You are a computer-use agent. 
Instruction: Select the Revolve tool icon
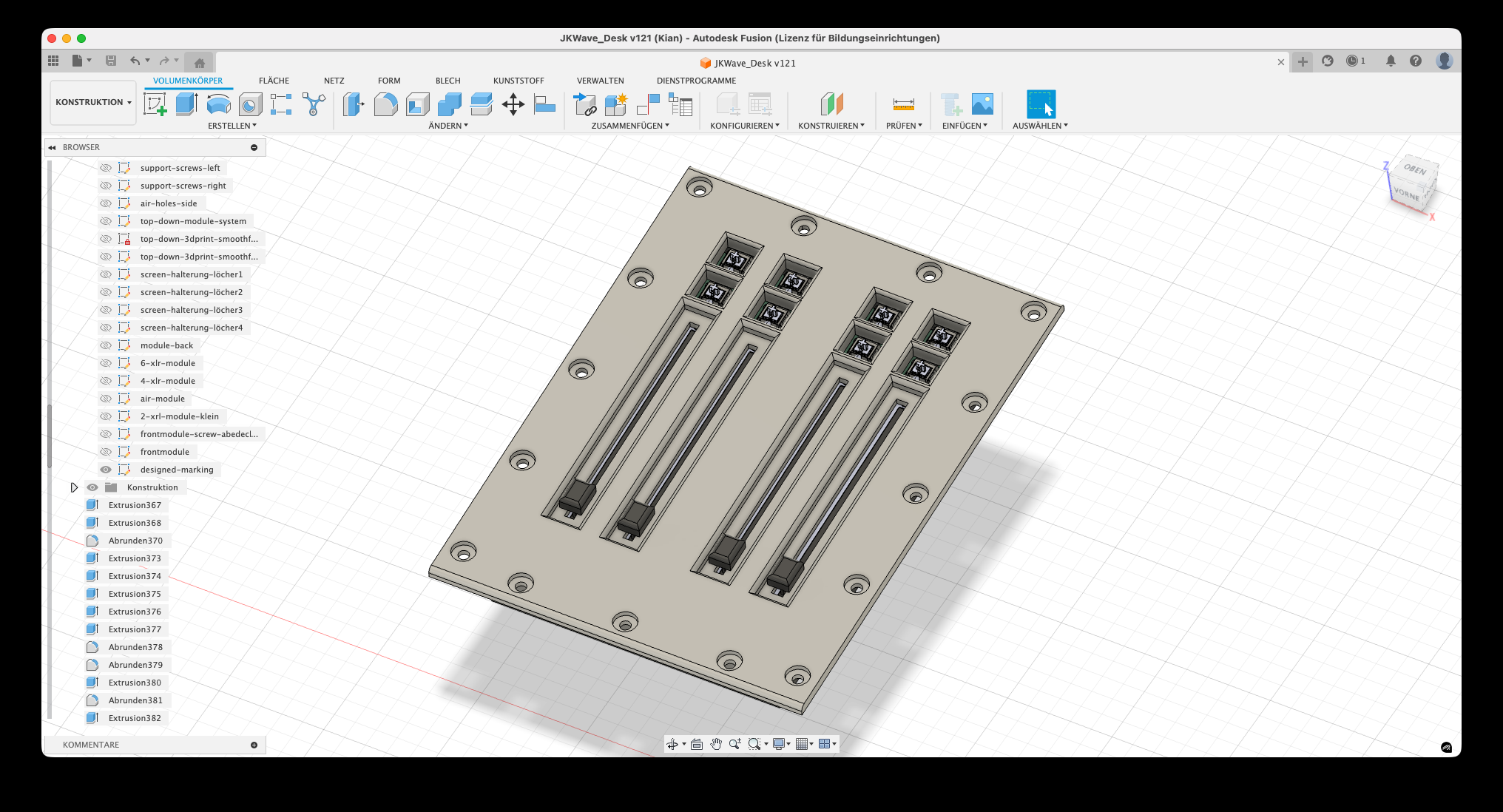(x=218, y=104)
